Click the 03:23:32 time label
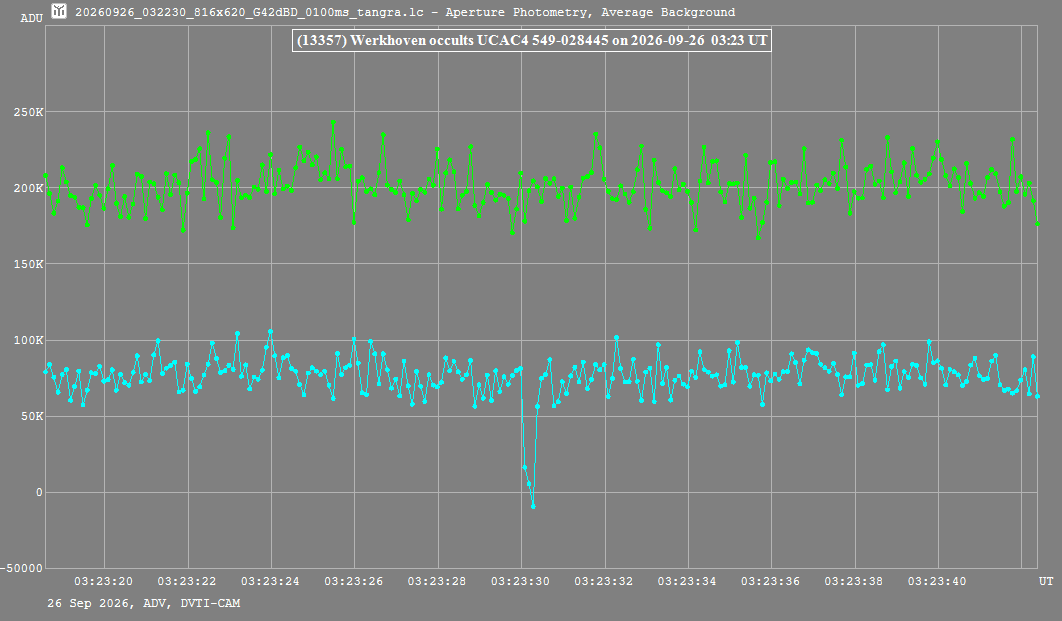The image size is (1062, 621). click(603, 581)
